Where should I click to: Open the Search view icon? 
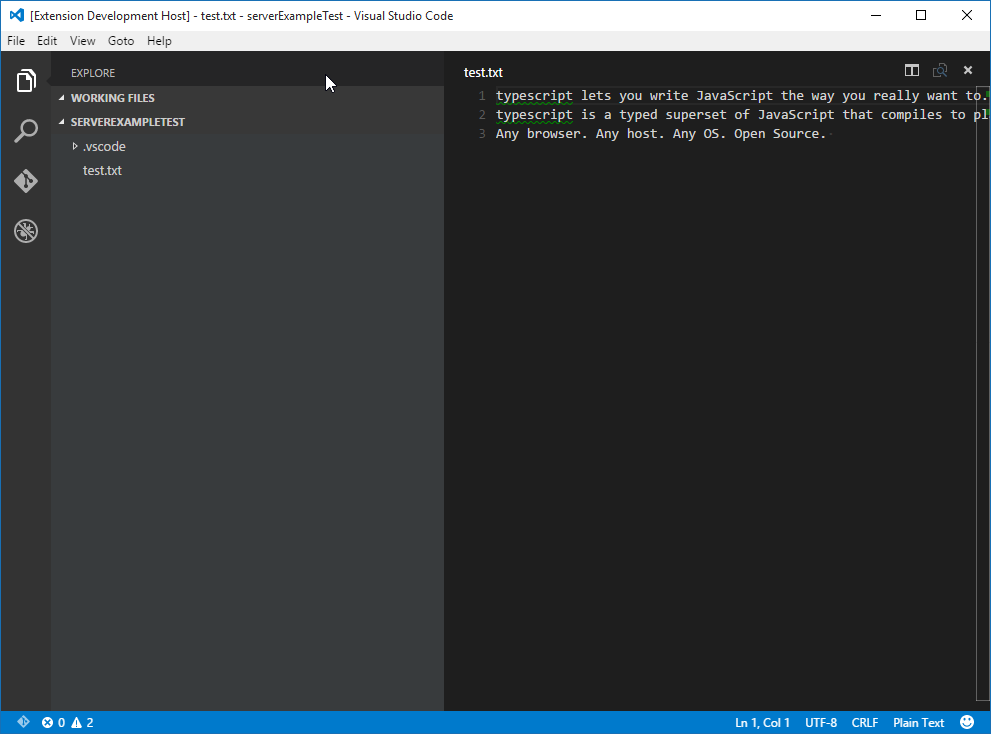[x=26, y=131]
